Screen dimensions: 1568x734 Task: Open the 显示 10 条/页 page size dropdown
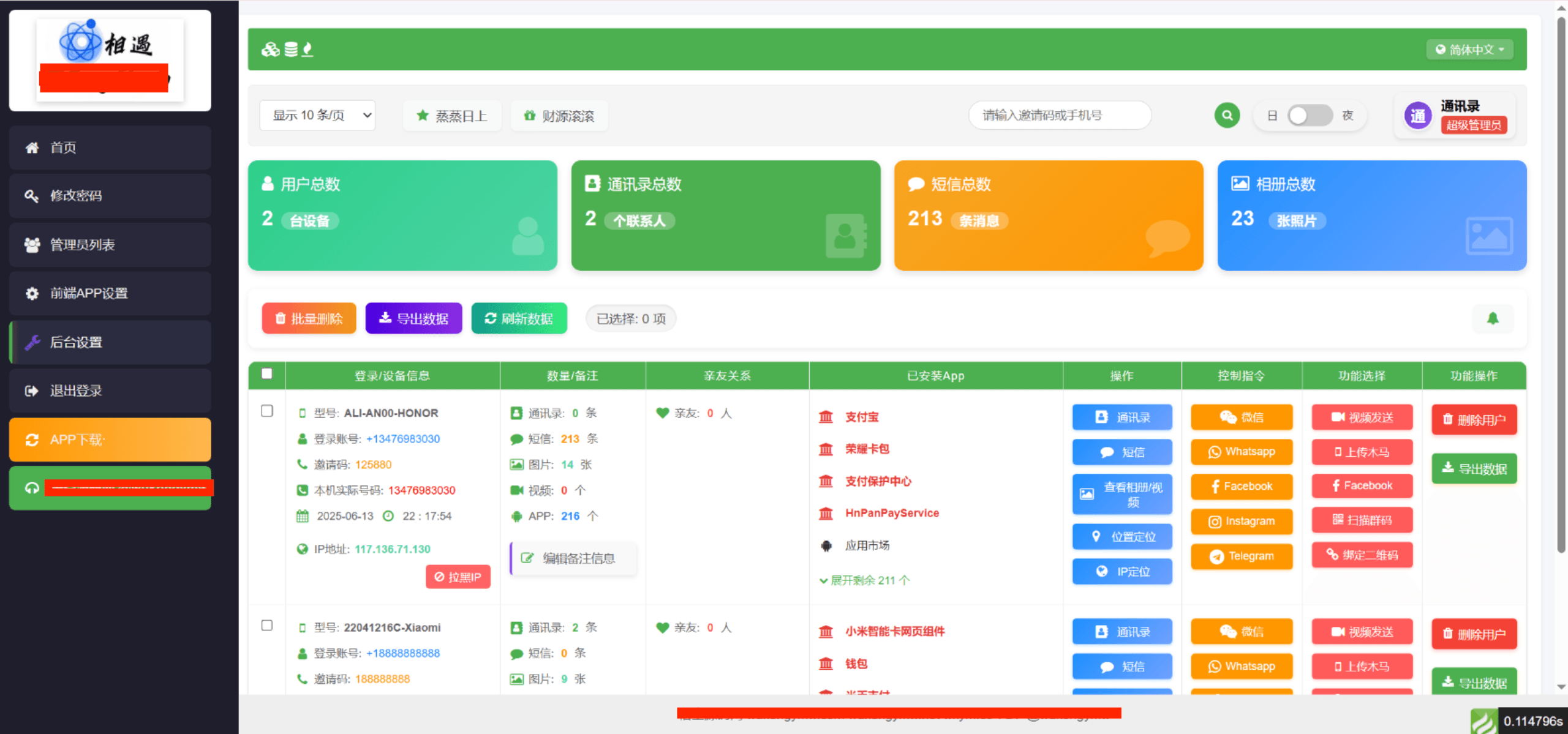click(x=318, y=115)
